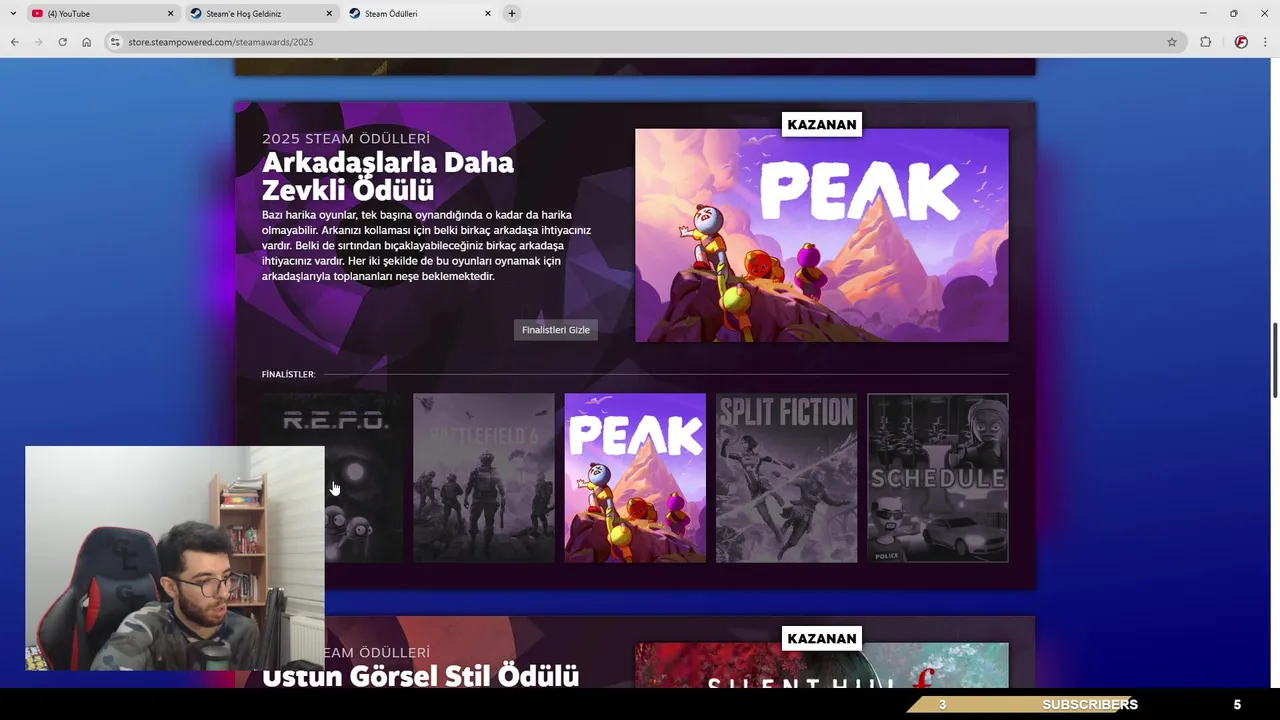Click the FİNALİSTLER section label
Image resolution: width=1280 pixels, height=720 pixels.
[288, 374]
